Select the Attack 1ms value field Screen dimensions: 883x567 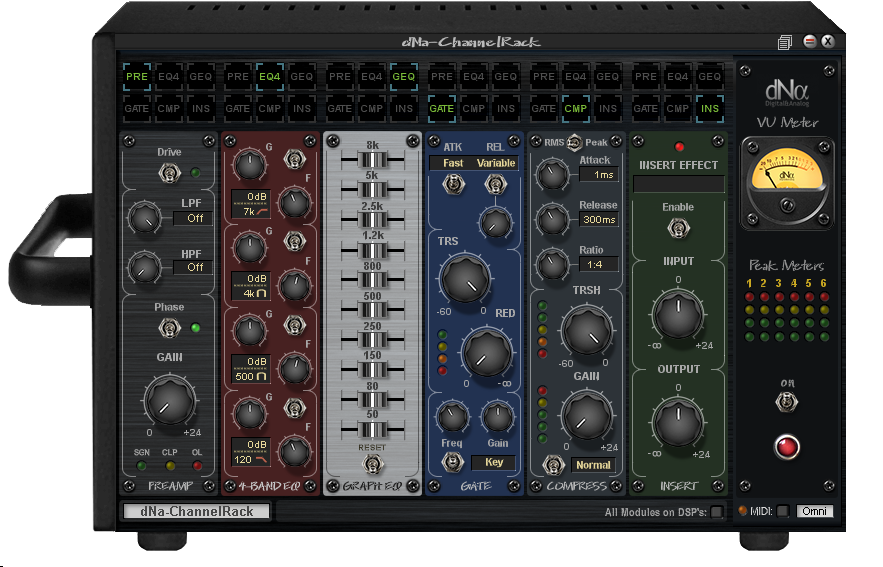[x=599, y=175]
